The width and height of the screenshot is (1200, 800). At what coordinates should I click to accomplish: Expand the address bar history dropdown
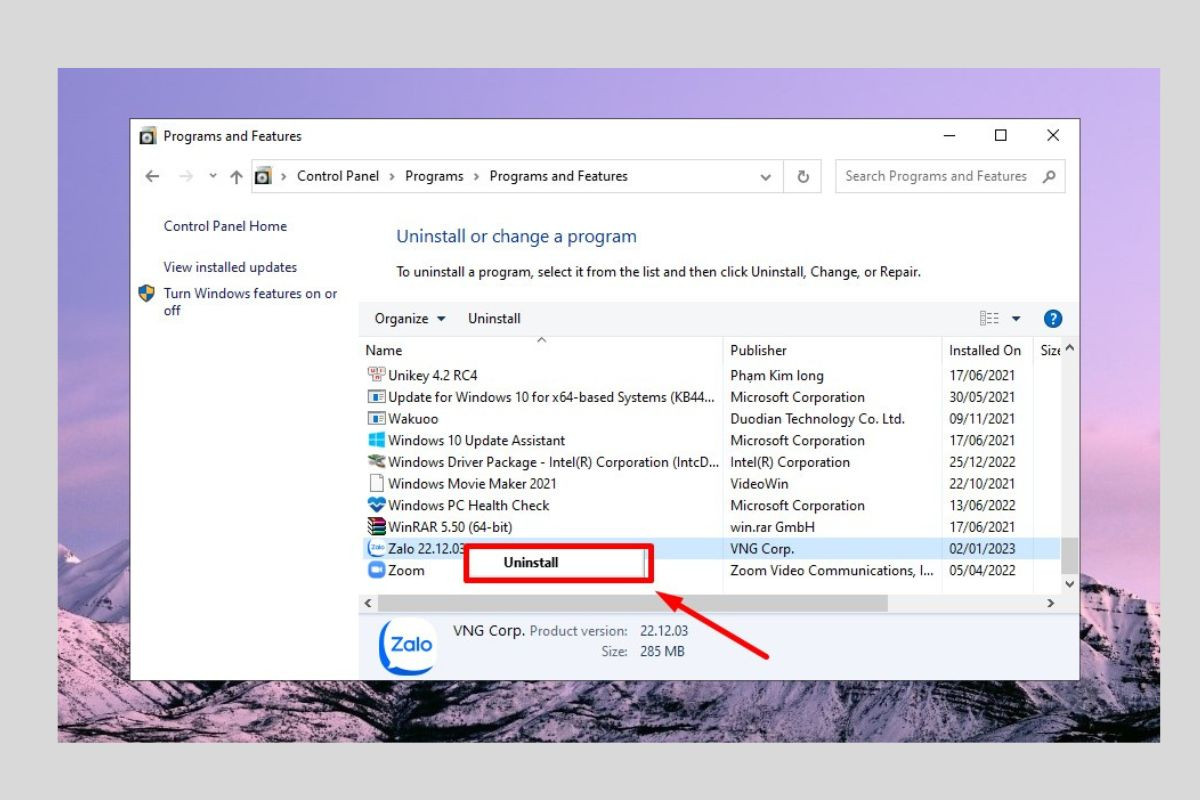pos(766,177)
